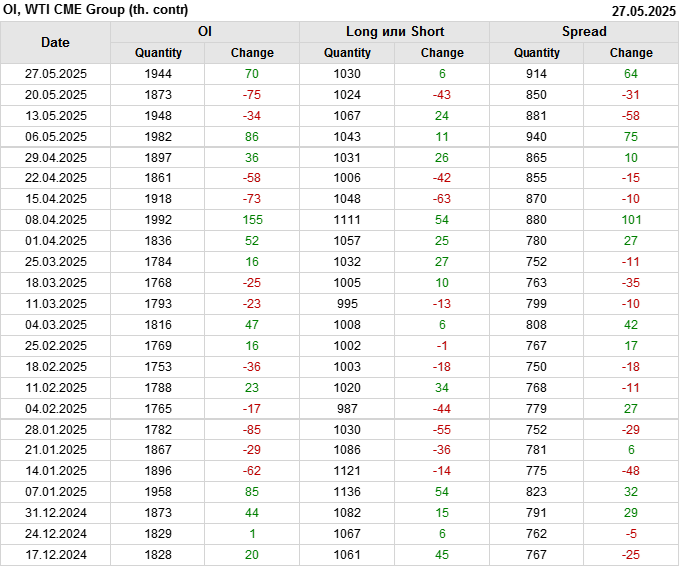Viewport: 680px width, 567px height.
Task: Select the 04.02.2025 date cell
Action: pyautogui.click(x=55, y=408)
